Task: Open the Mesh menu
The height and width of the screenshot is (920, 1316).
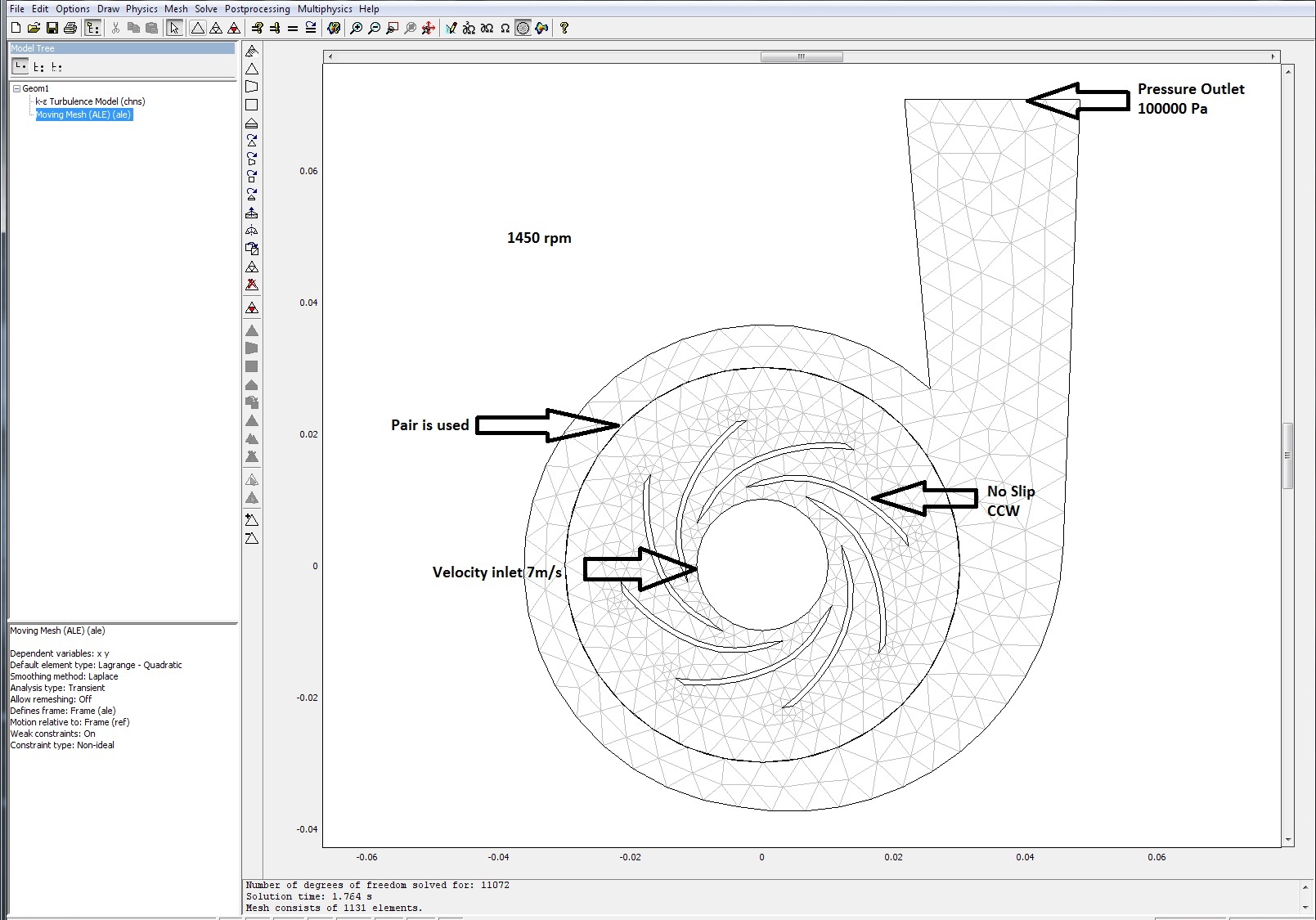Action: [x=176, y=9]
